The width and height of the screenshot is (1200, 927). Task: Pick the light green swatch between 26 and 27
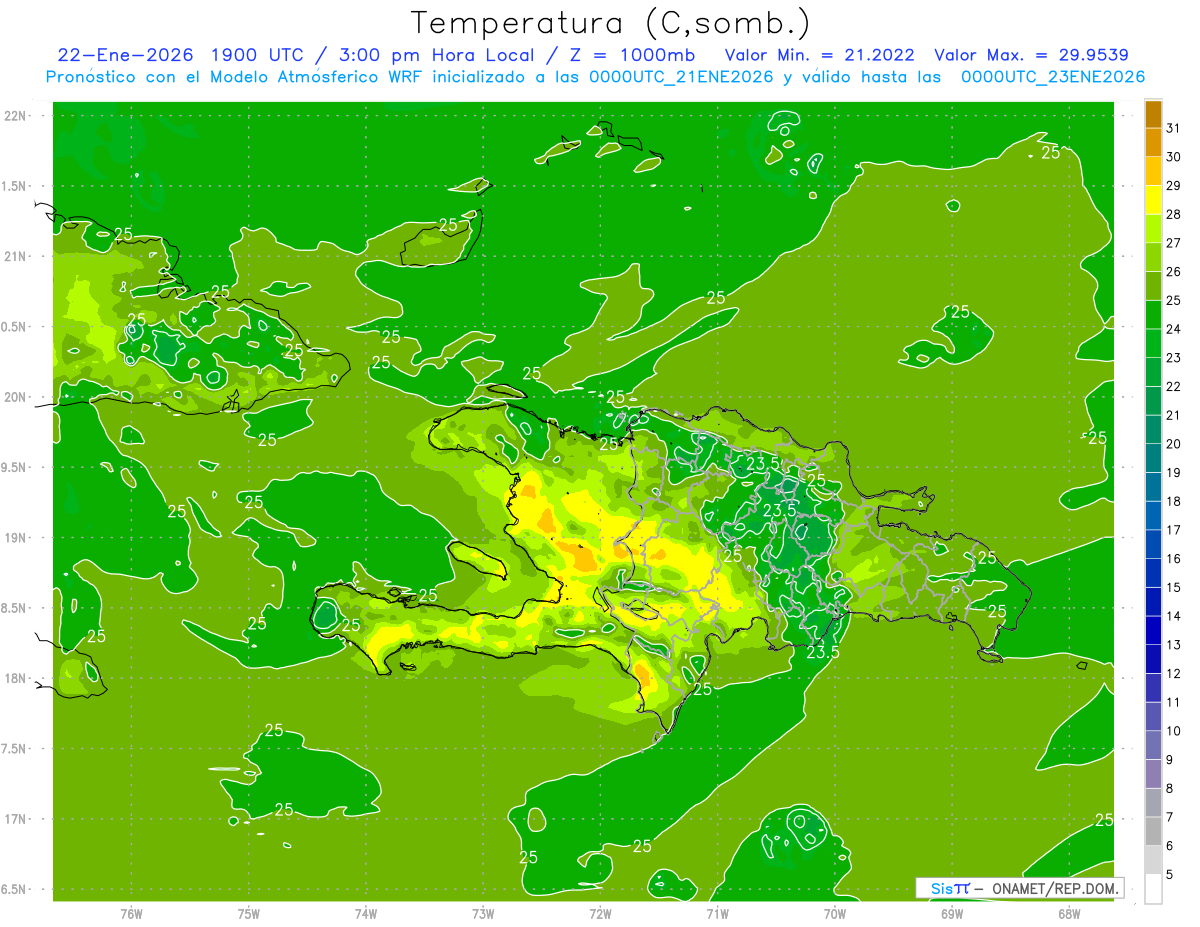[1153, 258]
